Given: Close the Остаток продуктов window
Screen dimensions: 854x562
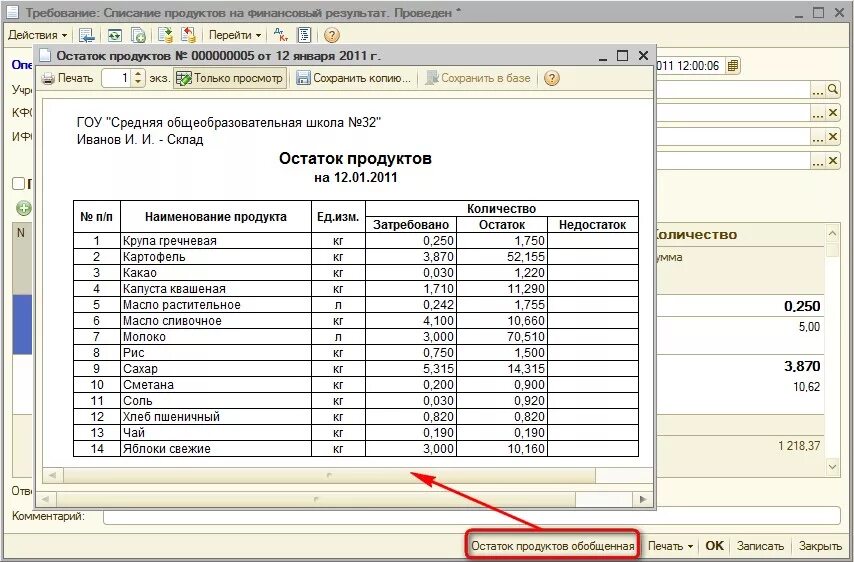Looking at the screenshot, I should (643, 56).
